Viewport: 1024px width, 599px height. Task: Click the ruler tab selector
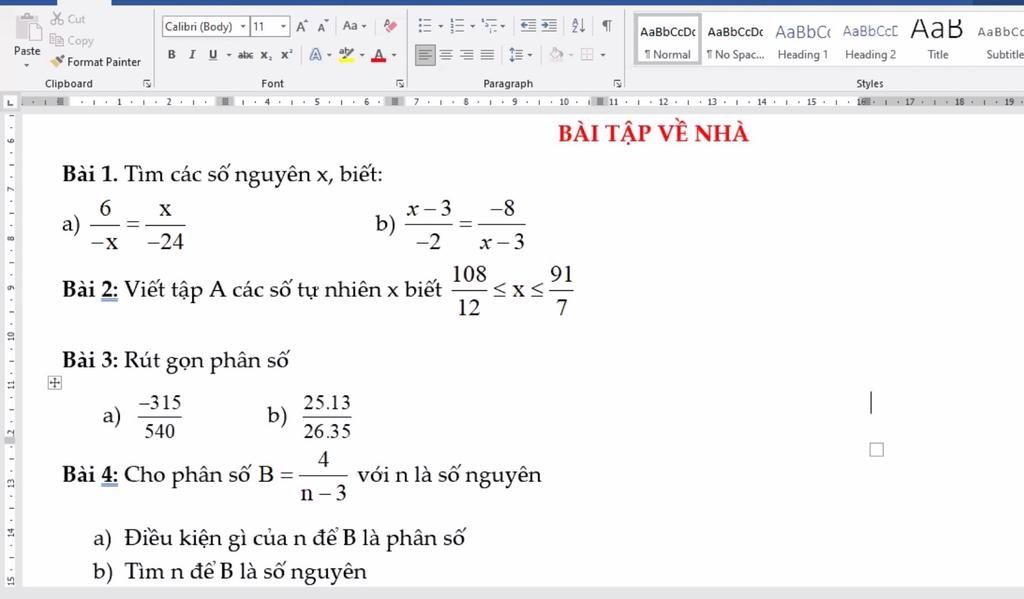[x=10, y=103]
